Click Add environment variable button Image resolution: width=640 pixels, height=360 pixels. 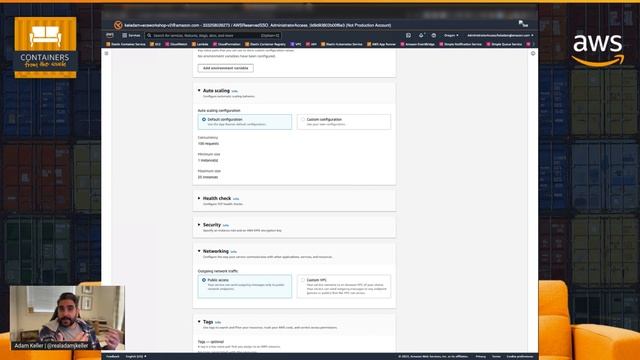pos(225,68)
